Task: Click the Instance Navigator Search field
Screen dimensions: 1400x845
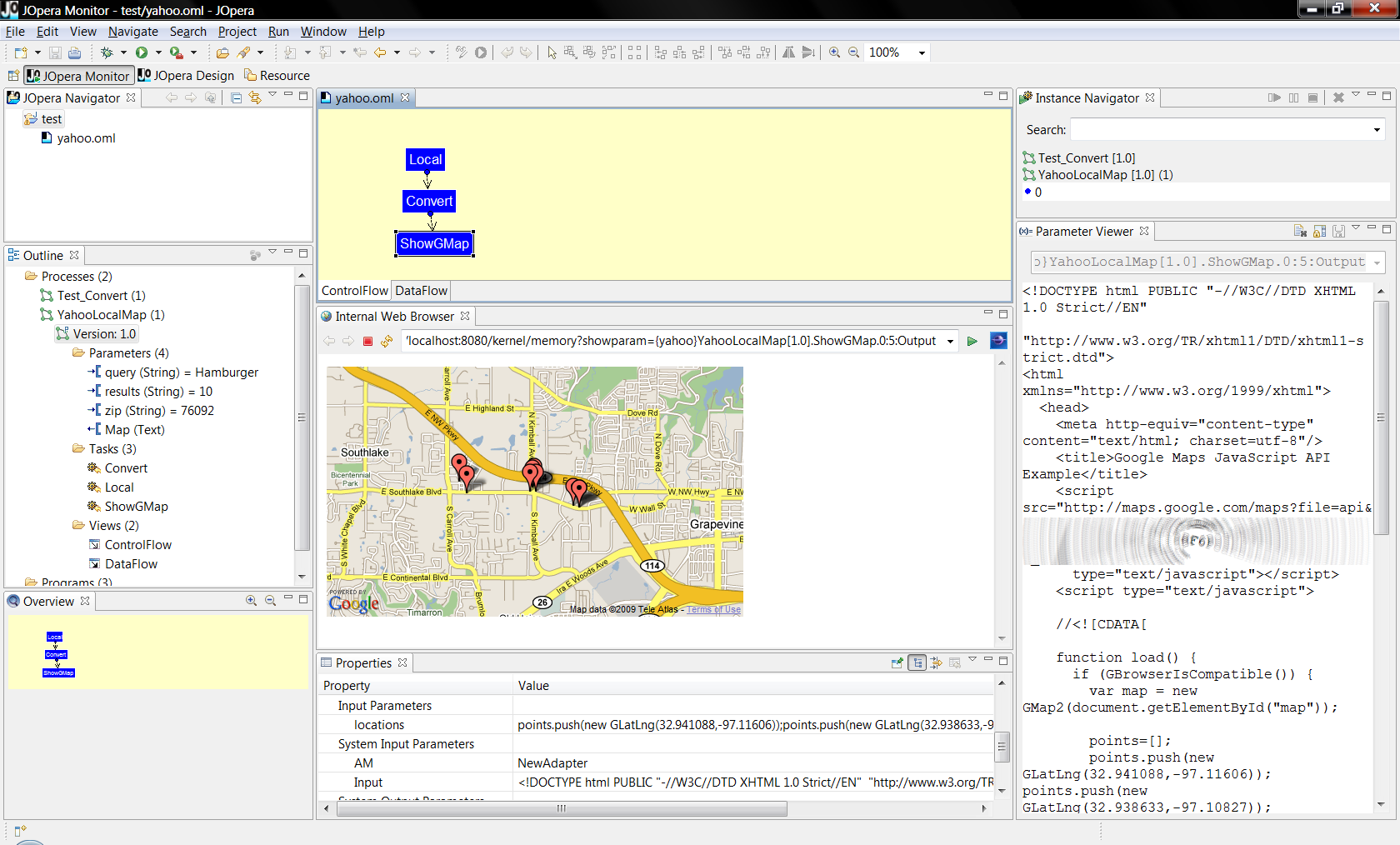Action: (1220, 130)
